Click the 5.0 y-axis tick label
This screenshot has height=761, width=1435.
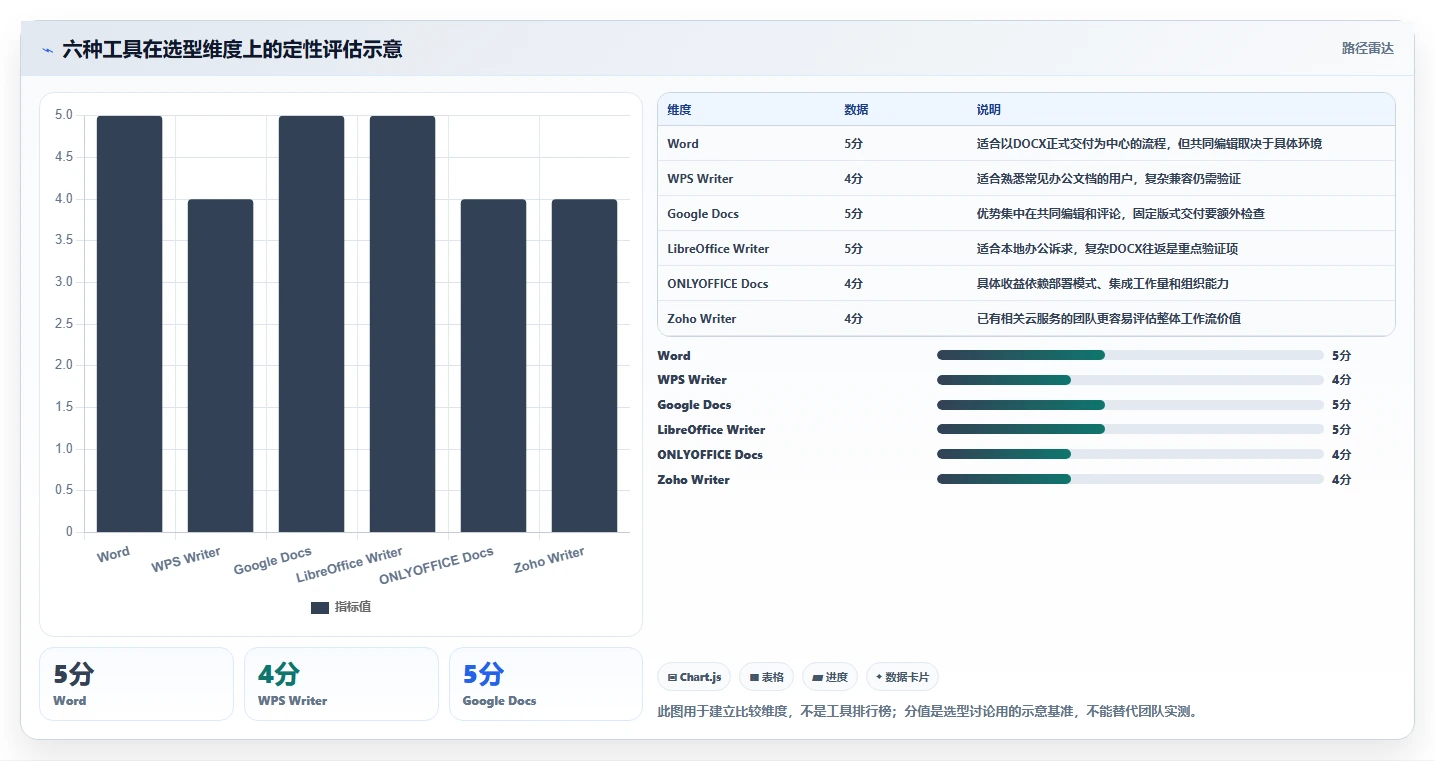click(64, 115)
